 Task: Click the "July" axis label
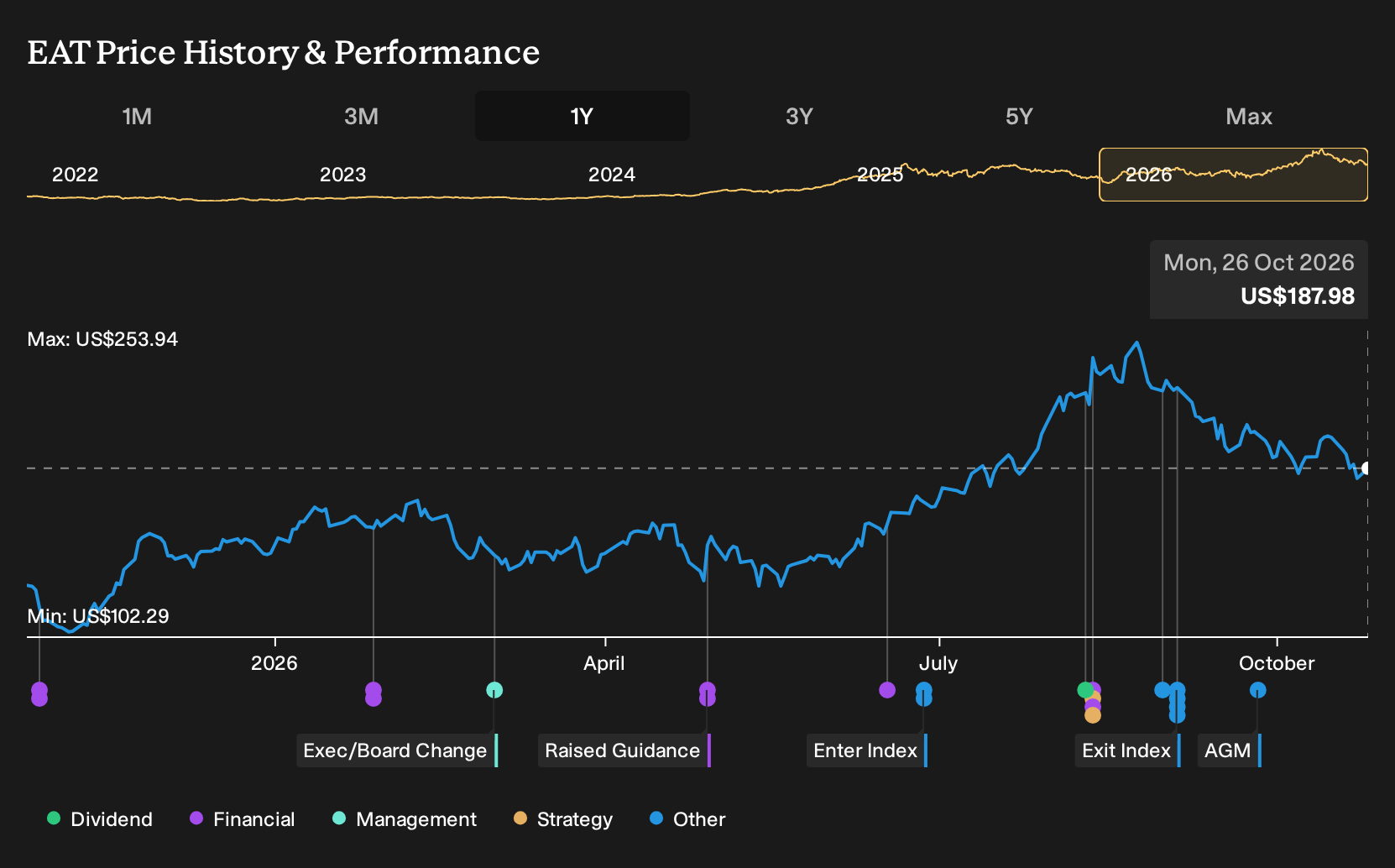[x=938, y=663]
